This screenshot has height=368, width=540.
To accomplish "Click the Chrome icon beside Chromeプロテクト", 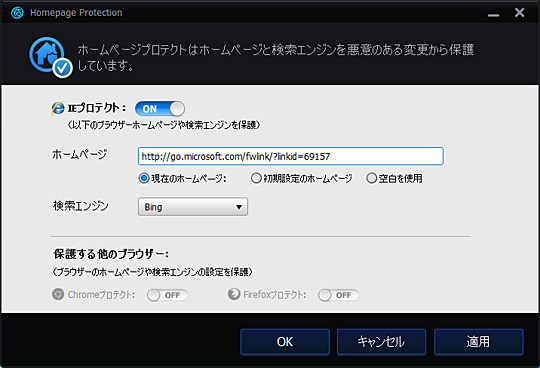I will click(58, 295).
